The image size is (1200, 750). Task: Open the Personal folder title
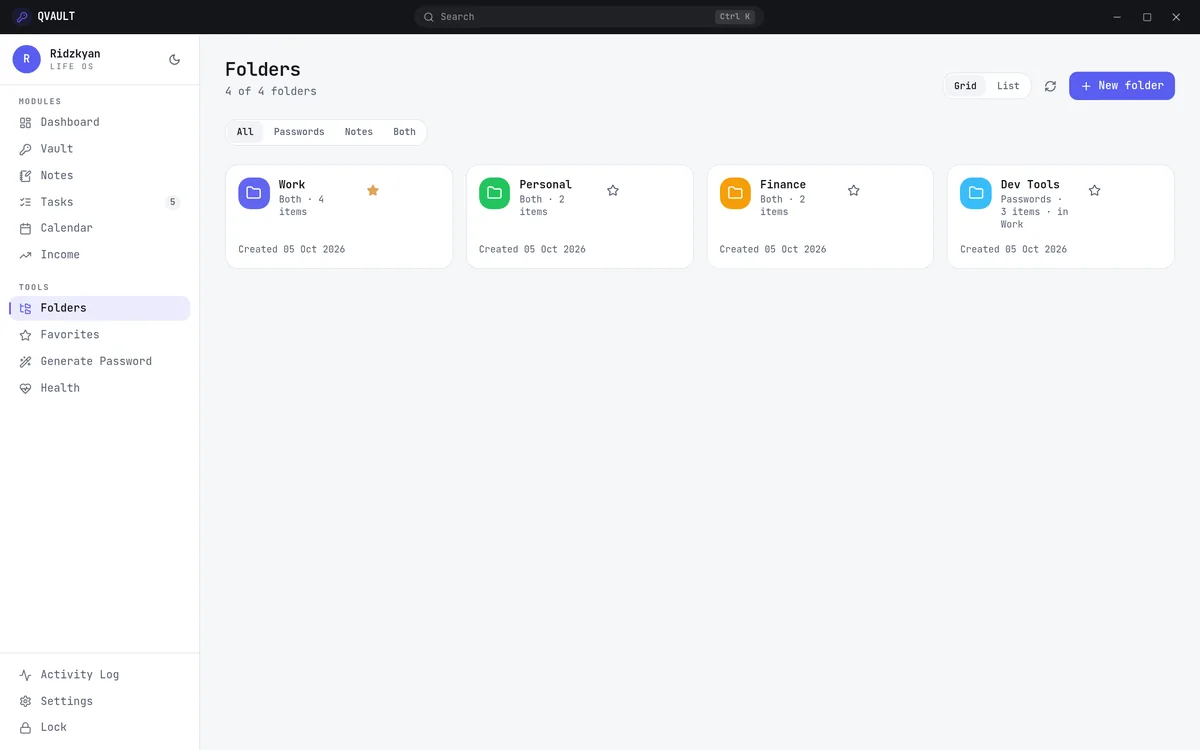(x=546, y=185)
